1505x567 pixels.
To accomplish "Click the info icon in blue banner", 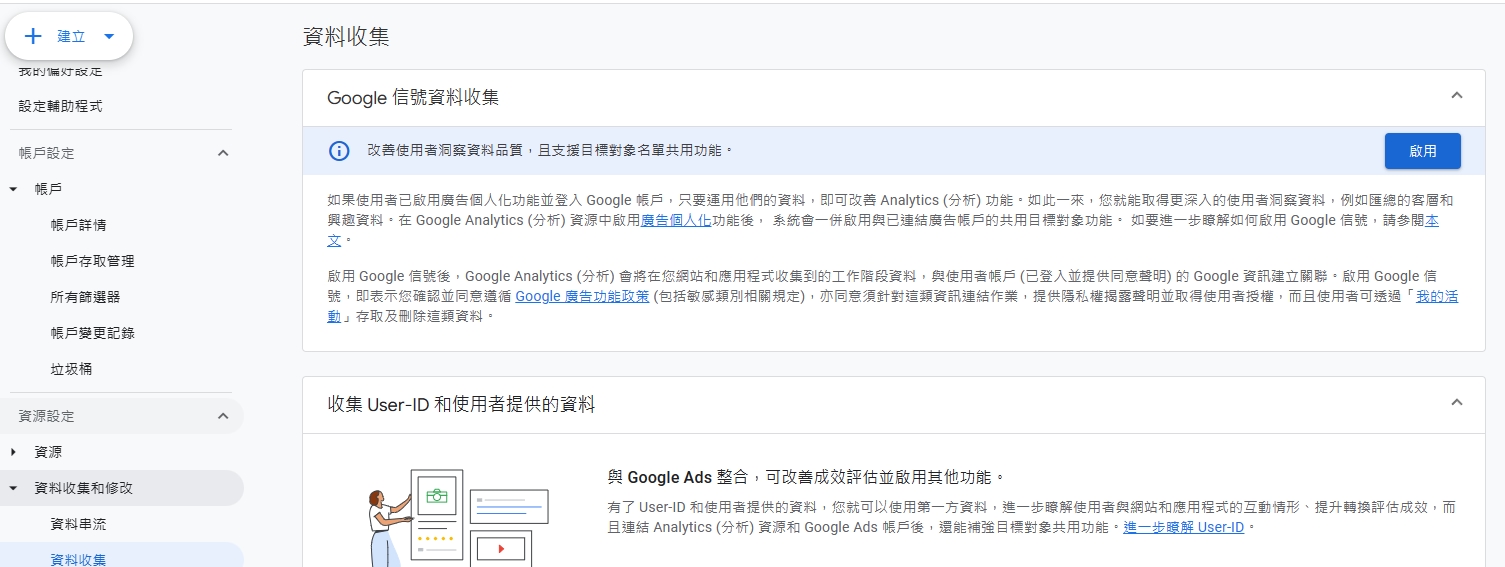I will [x=339, y=151].
